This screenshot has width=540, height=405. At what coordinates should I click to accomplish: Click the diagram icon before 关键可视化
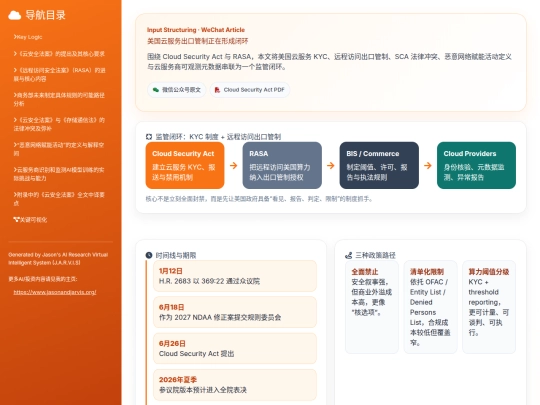coord(16,219)
